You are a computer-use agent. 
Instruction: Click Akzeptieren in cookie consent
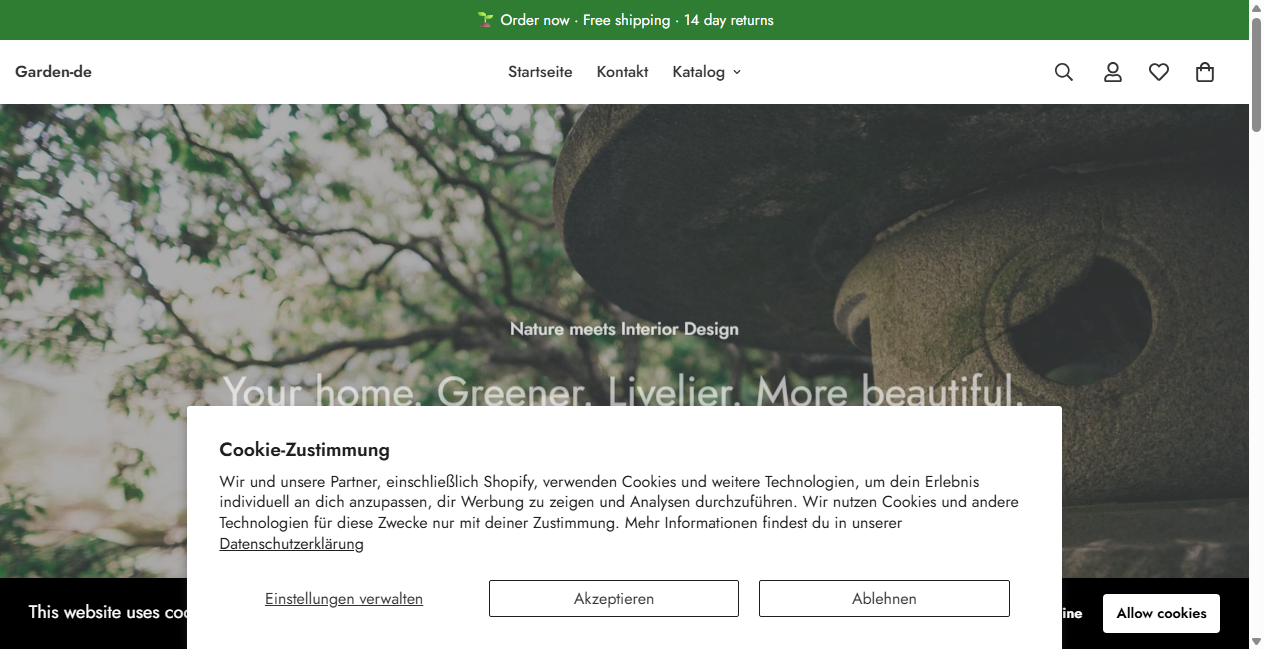pyautogui.click(x=614, y=599)
